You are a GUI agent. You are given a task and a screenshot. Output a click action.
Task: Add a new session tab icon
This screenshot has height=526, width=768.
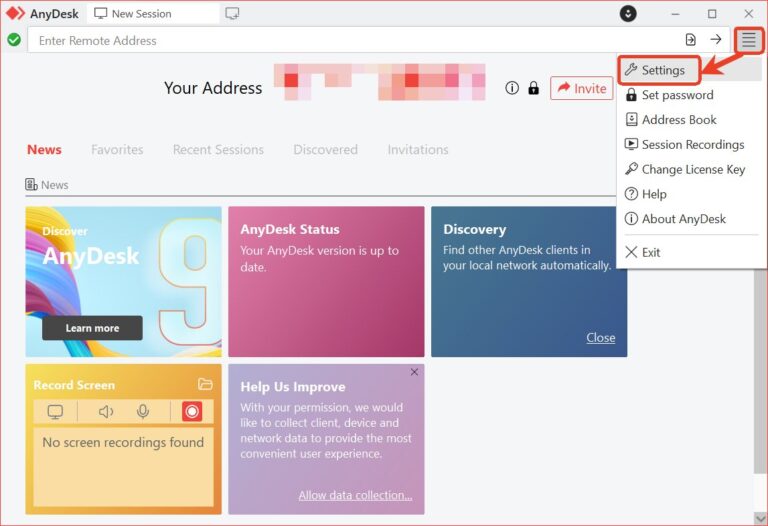pos(232,14)
